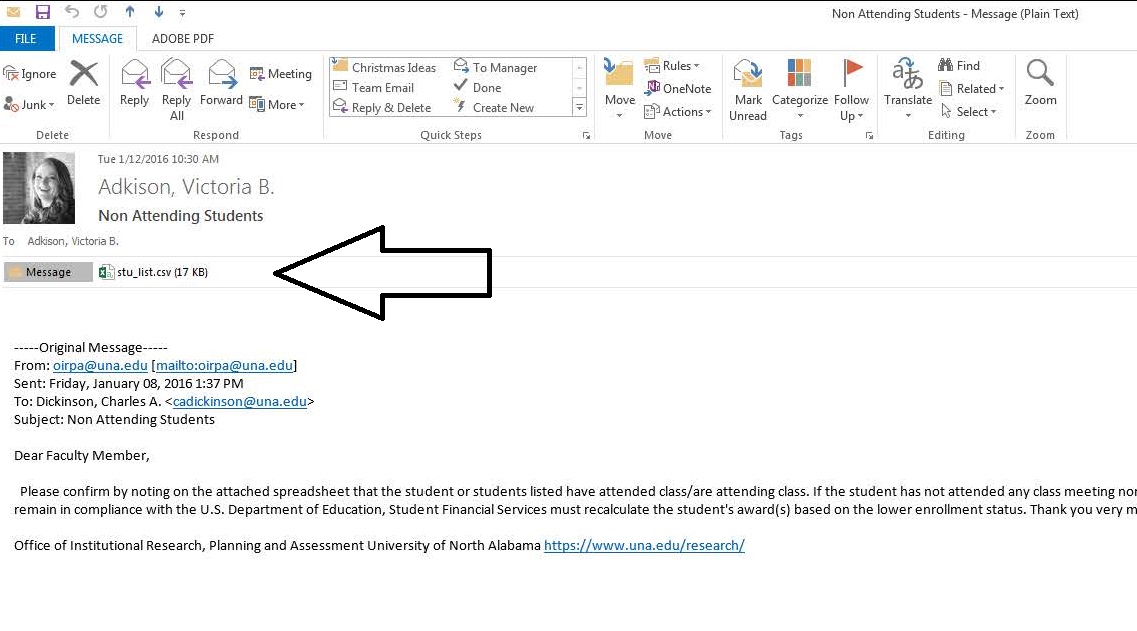This screenshot has height=631, width=1137.
Task: Open the FILE tab
Action: point(26,39)
